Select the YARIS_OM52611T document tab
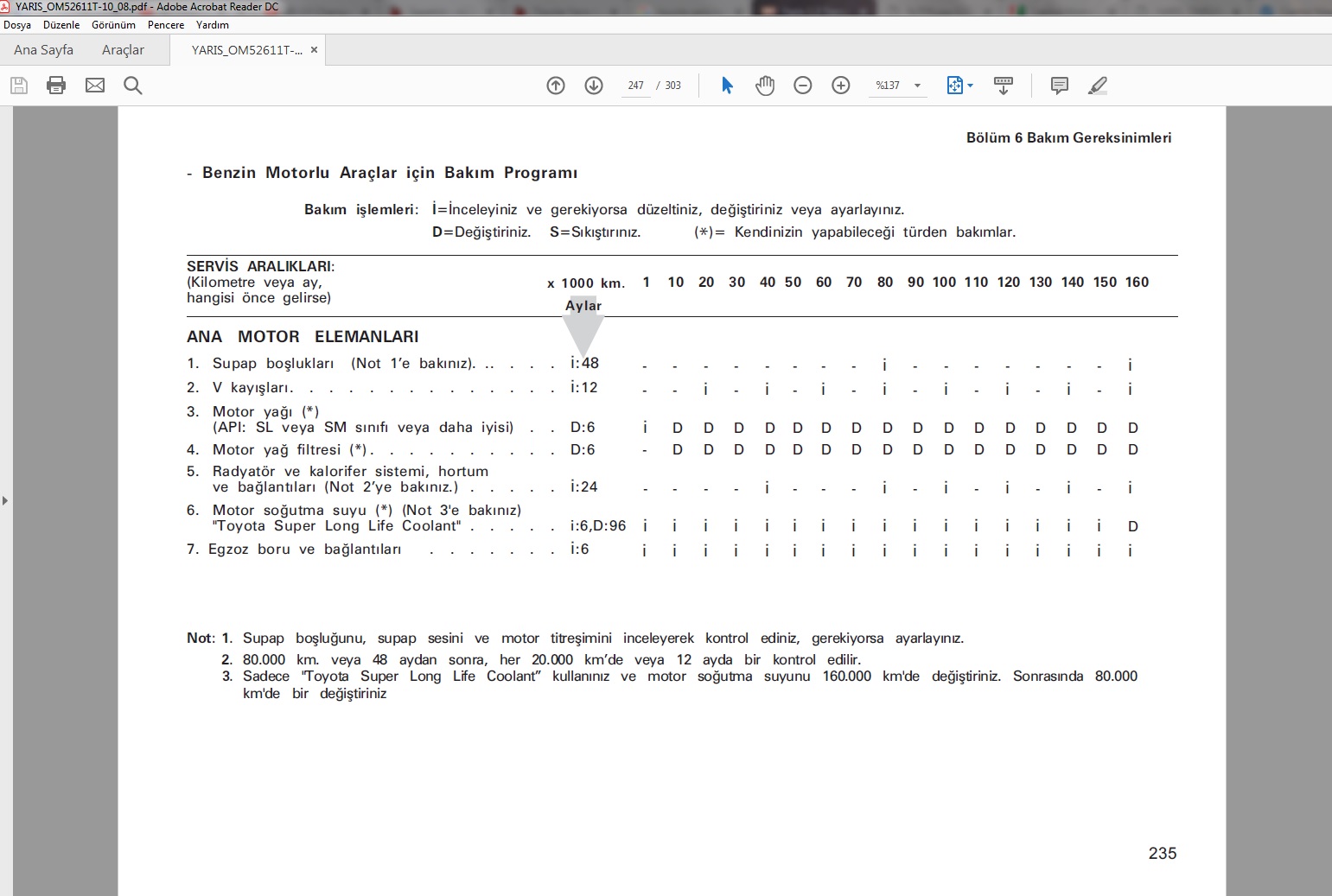Viewport: 1332px width, 896px height. 246,50
